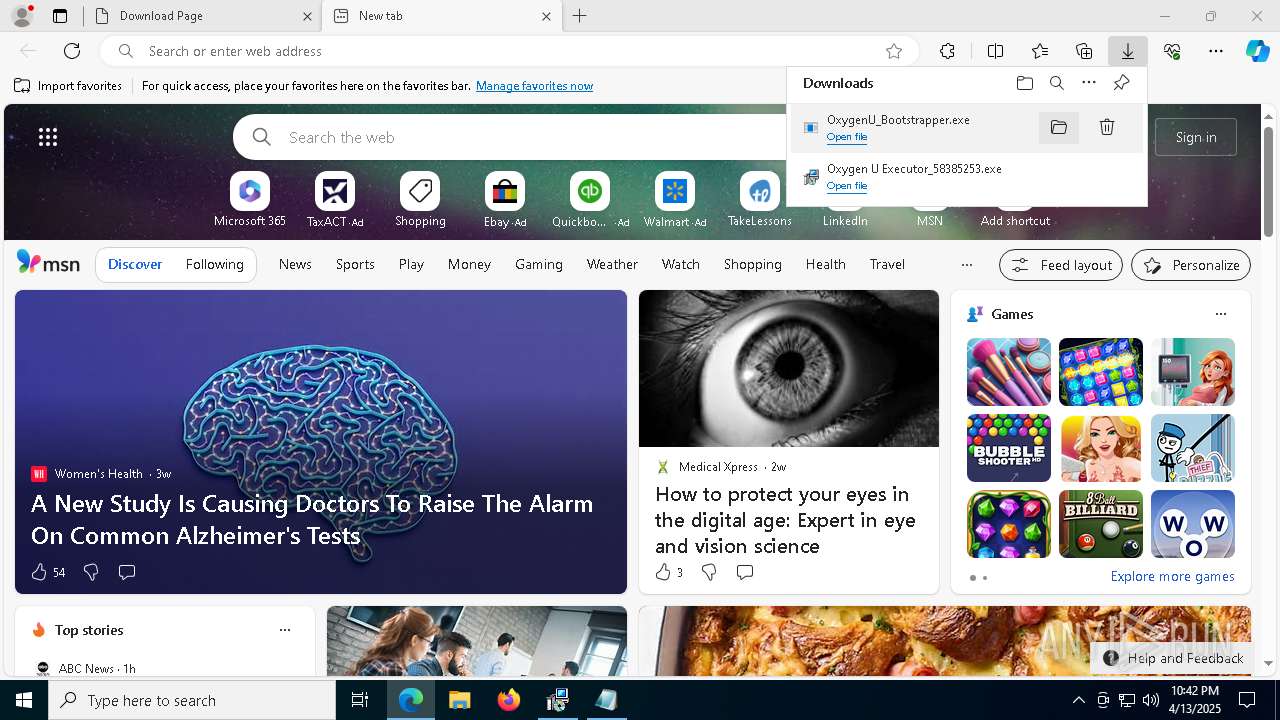The image size is (1280, 720).
Task: Open Microsoft 365 shortcut
Action: coord(250,200)
